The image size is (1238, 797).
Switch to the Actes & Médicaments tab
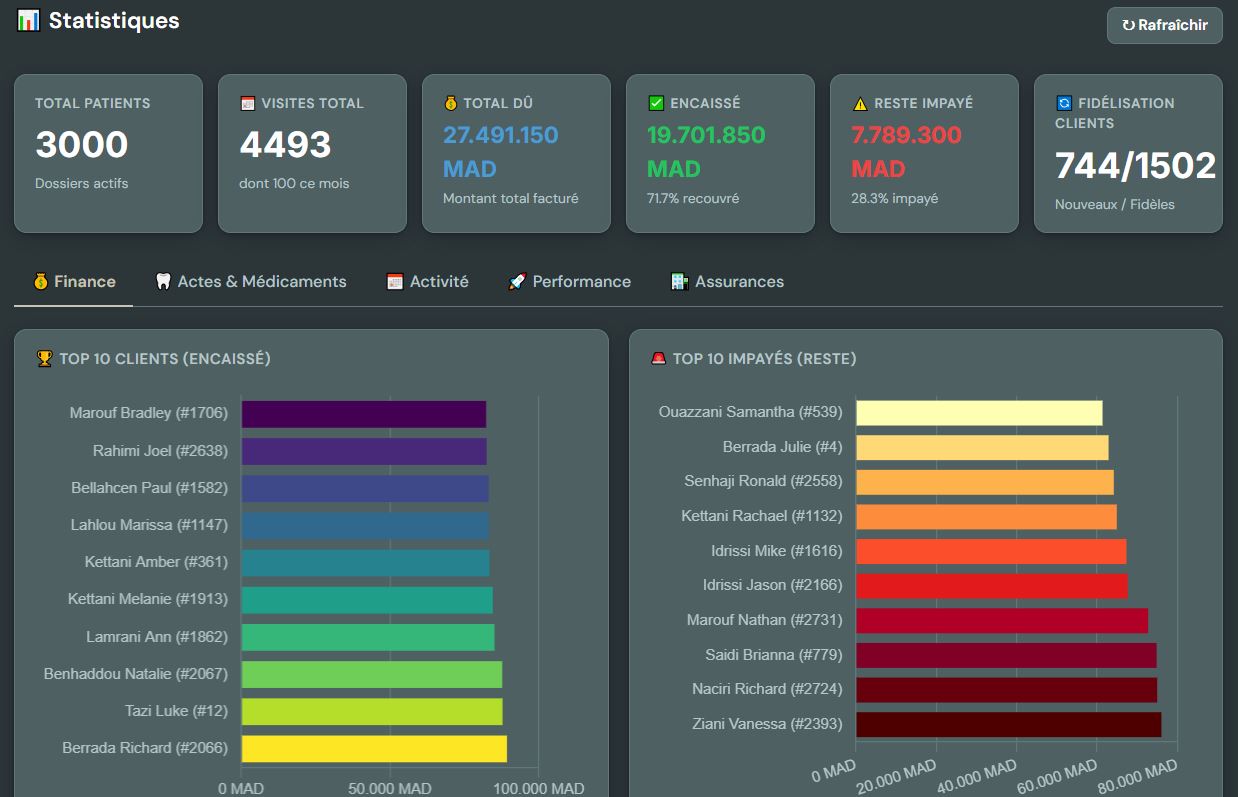click(x=251, y=282)
